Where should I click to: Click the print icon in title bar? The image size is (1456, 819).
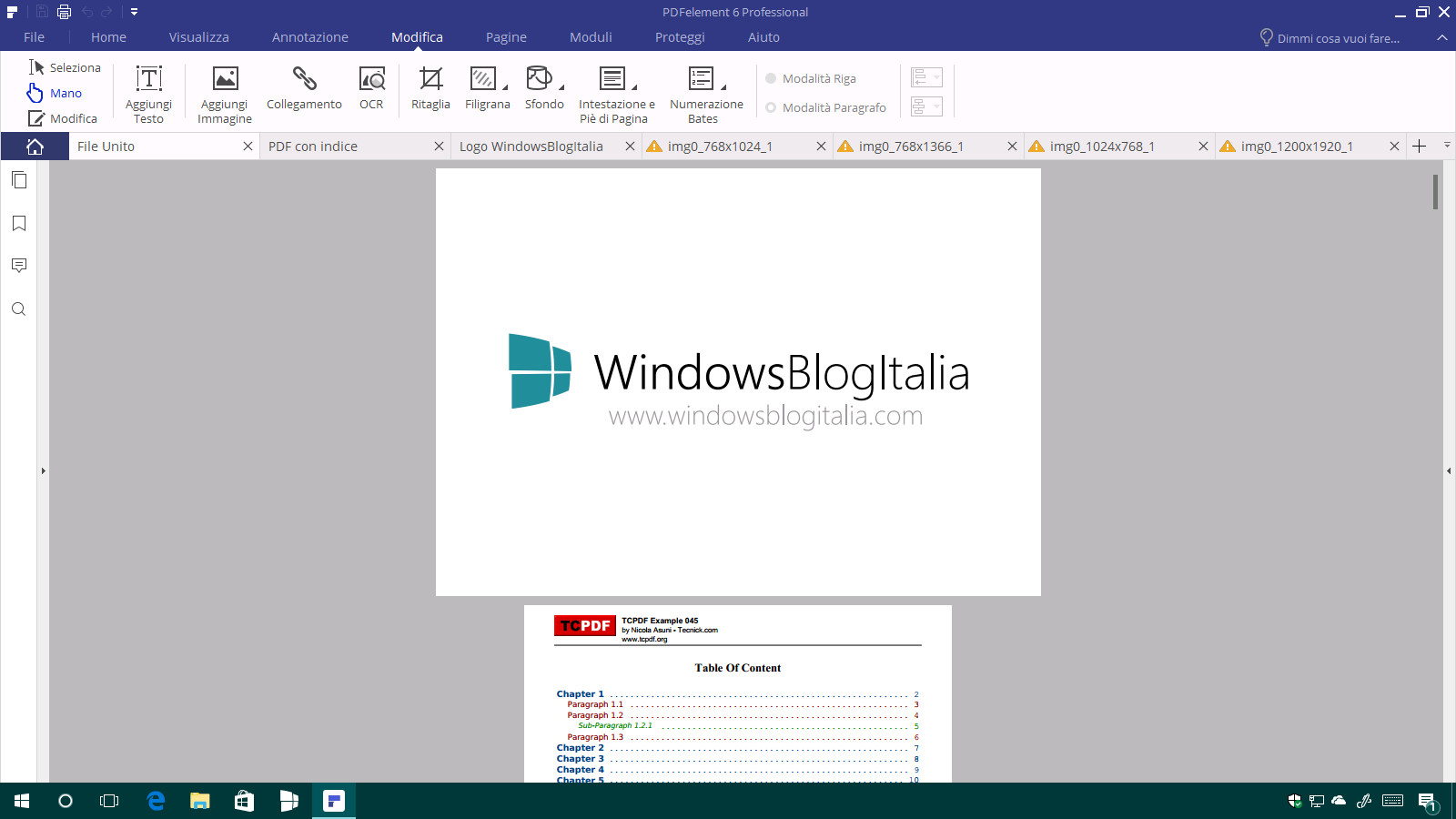tap(64, 12)
